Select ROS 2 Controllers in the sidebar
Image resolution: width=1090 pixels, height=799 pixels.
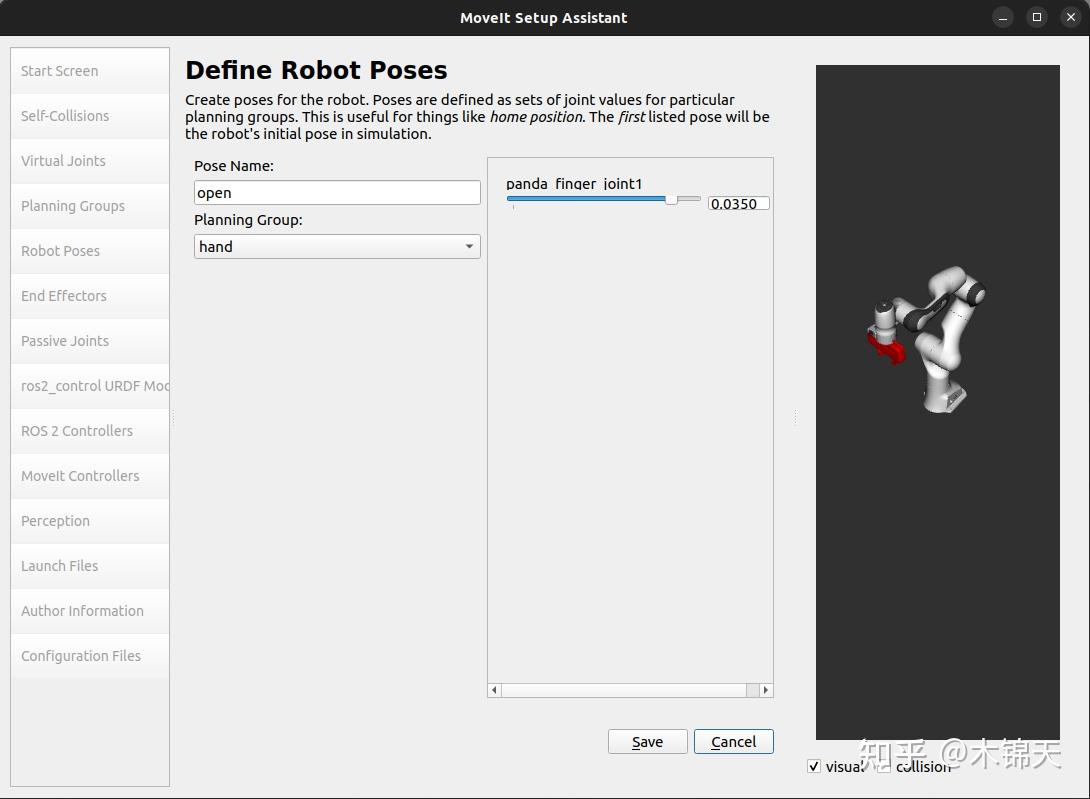tap(76, 431)
